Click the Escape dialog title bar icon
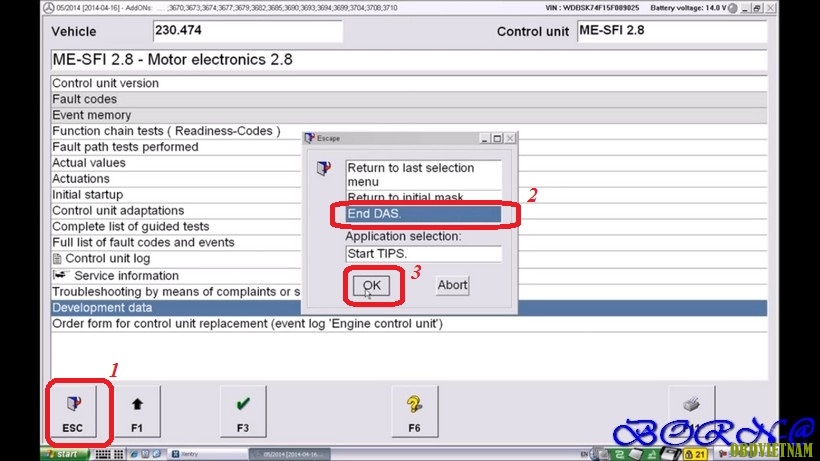This screenshot has height=461, width=820. point(310,137)
